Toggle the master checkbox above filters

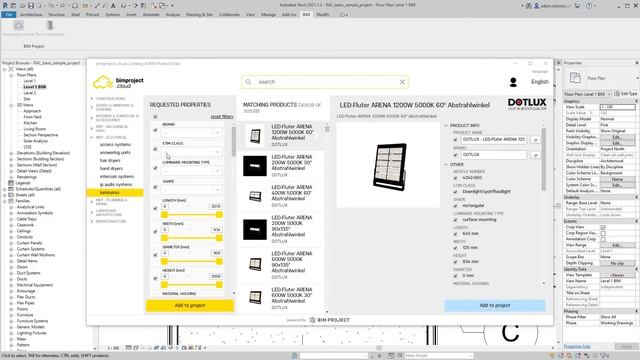155,117
